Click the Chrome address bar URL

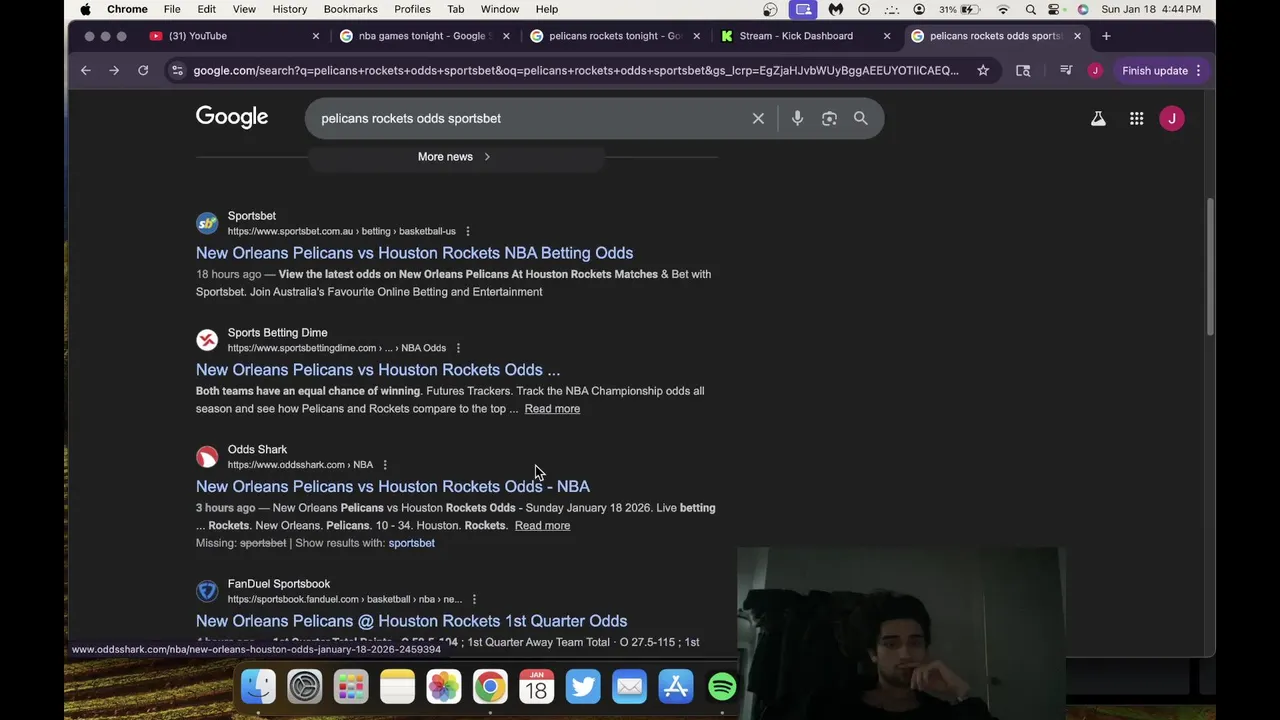(575, 71)
